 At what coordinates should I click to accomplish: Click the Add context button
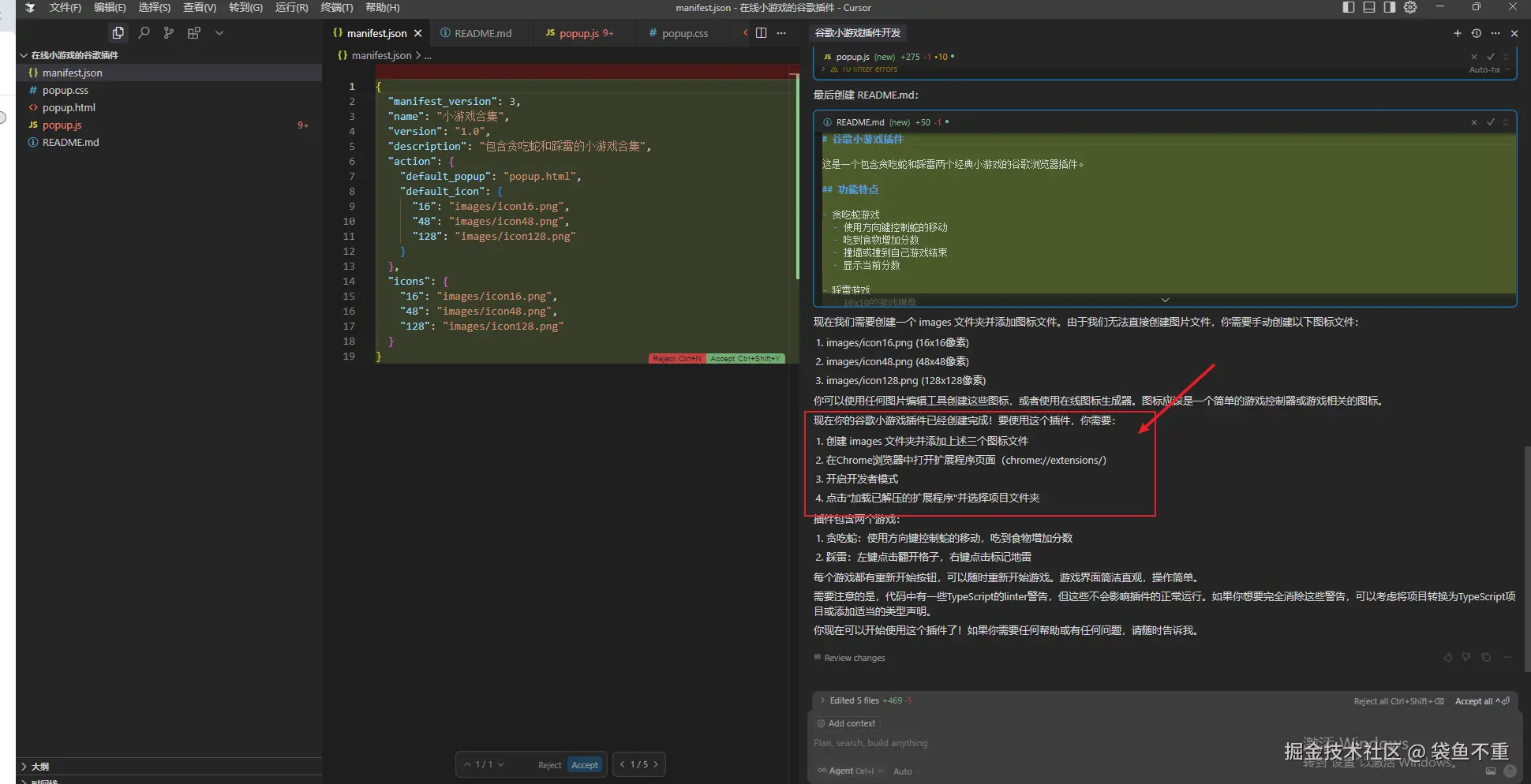[846, 723]
